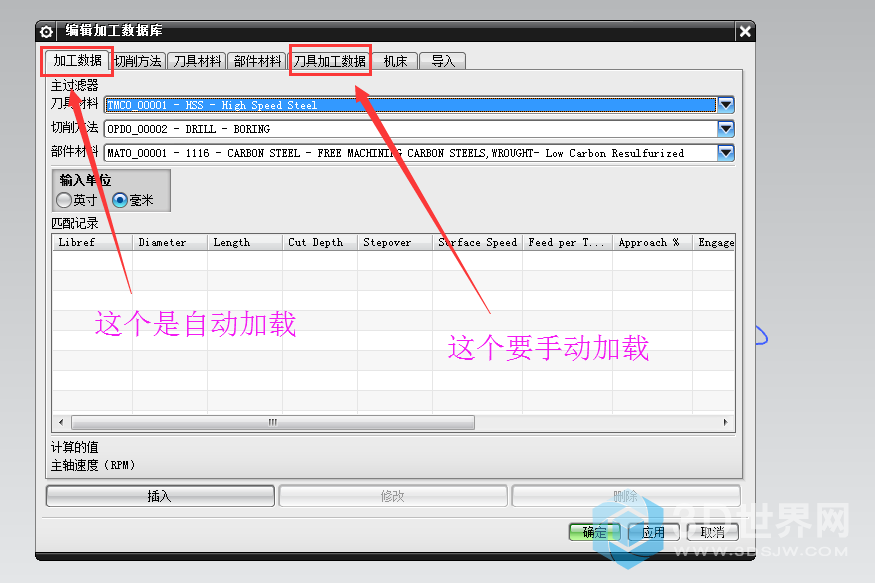Viewport: 875px width, 583px height.
Task: Go to the 导入 tab
Action: coord(443,61)
